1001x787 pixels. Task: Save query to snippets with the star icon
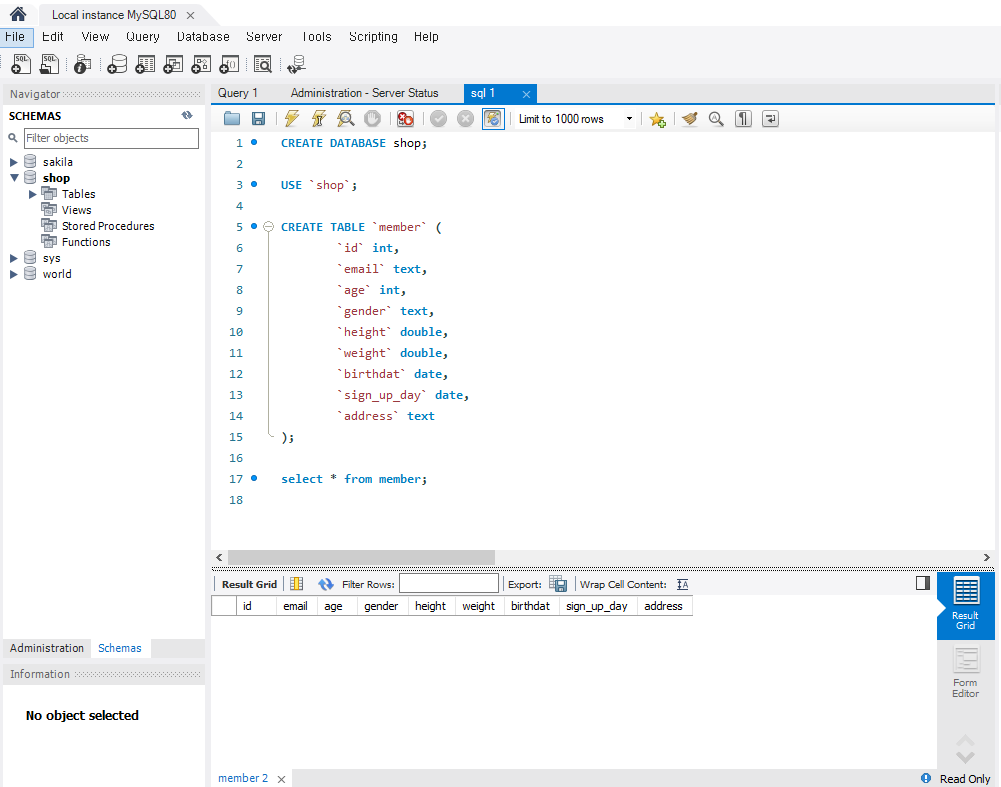658,119
